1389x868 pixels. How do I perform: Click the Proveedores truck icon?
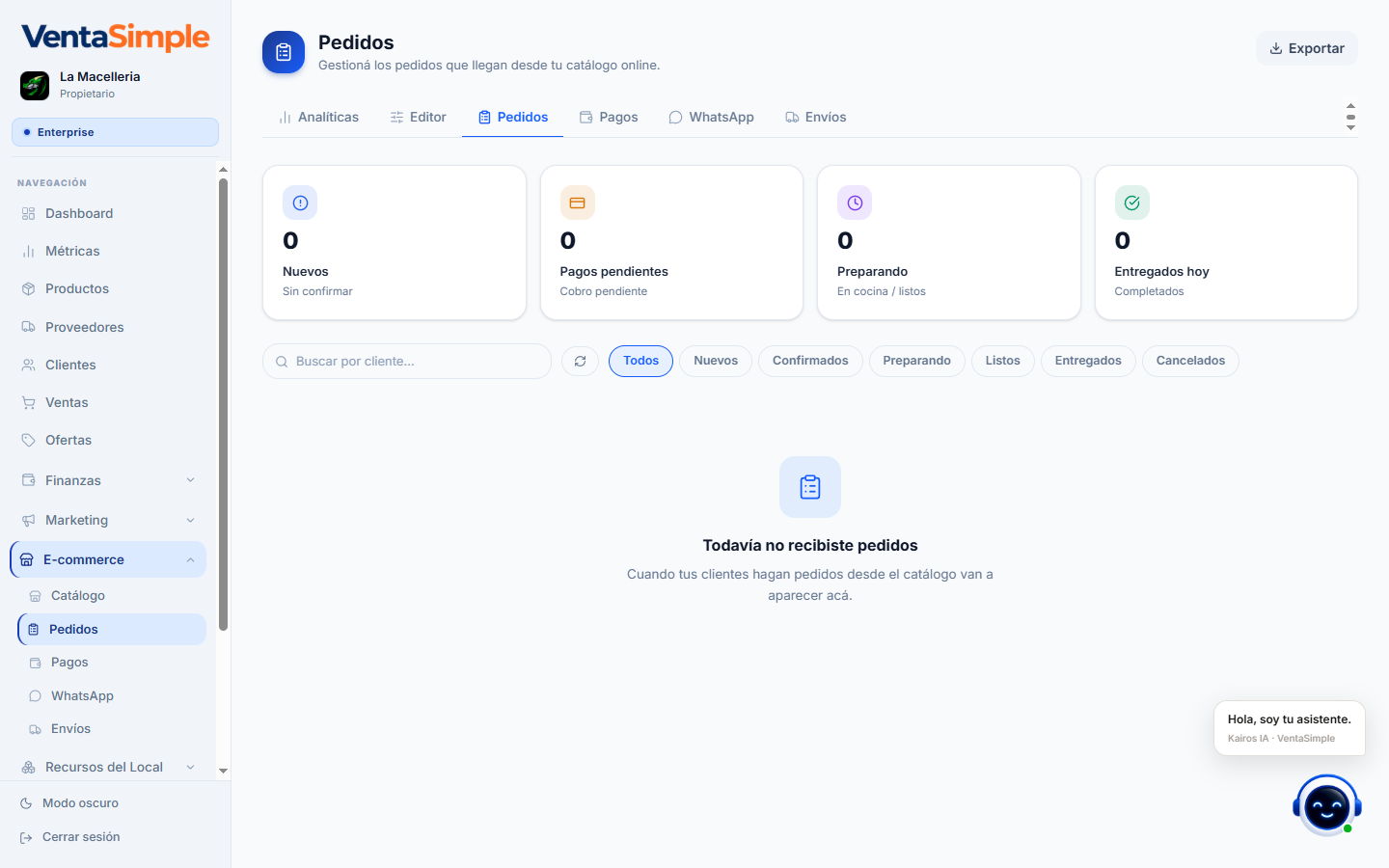(x=28, y=327)
